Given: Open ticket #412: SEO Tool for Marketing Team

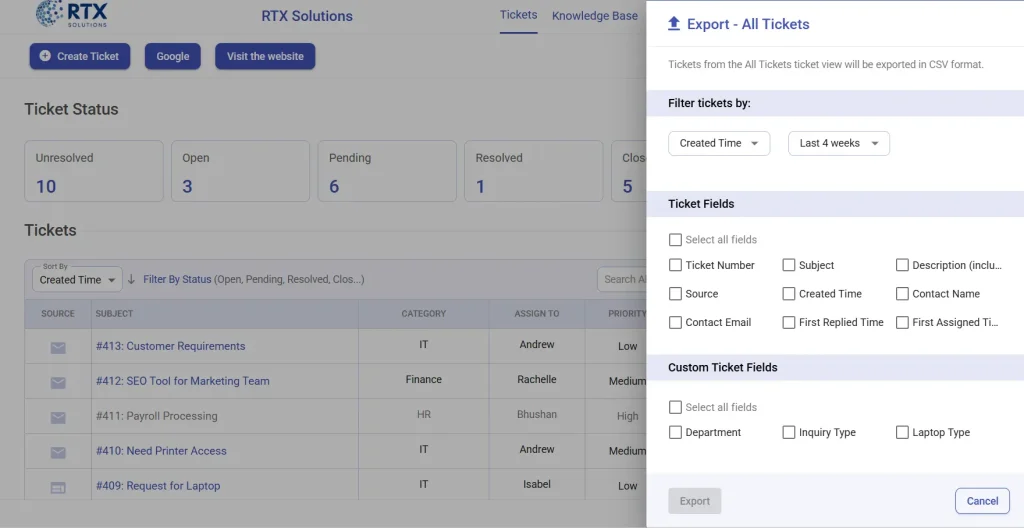Looking at the screenshot, I should pos(182,381).
